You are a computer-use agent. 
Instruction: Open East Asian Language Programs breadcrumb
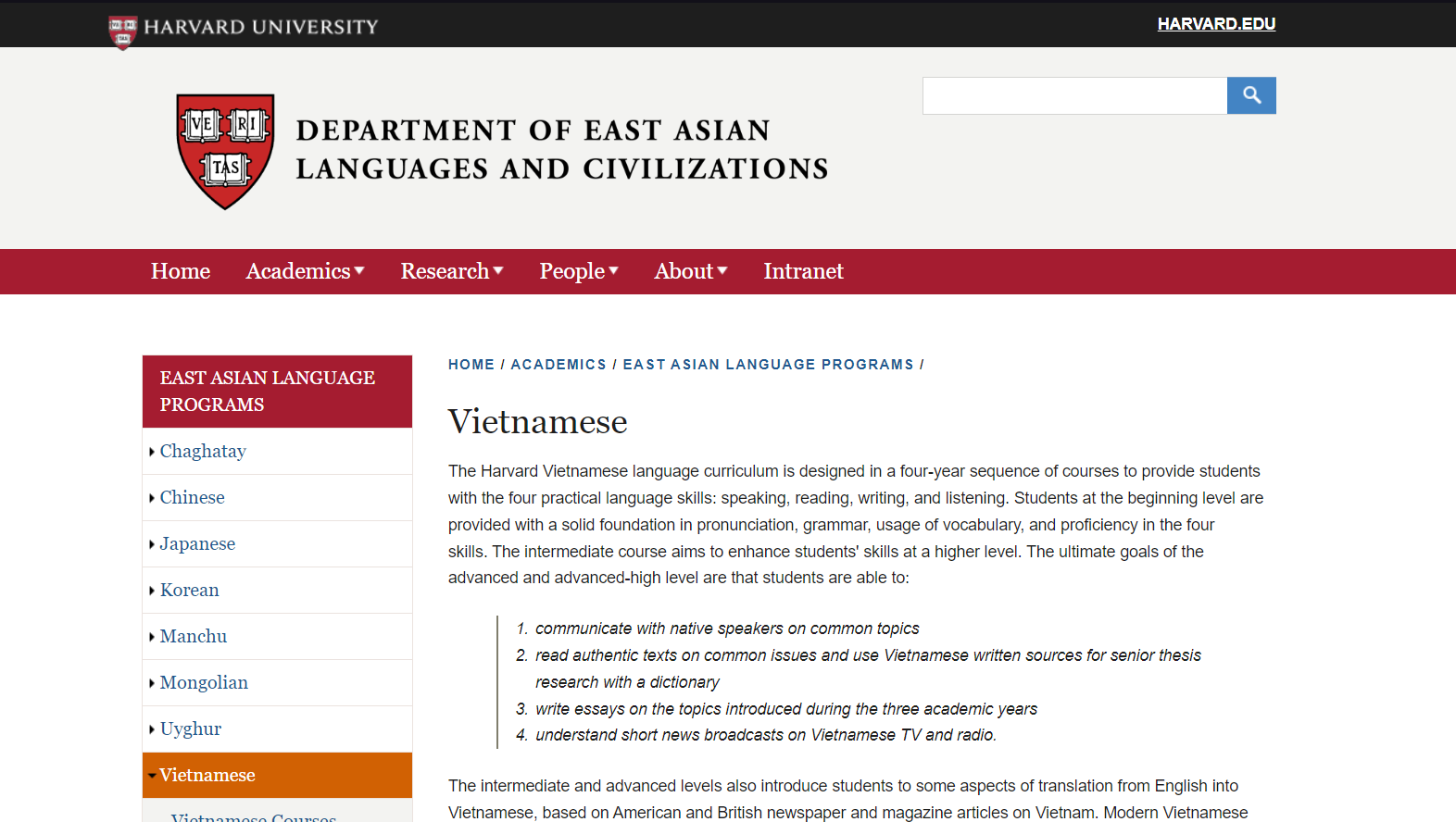(768, 365)
